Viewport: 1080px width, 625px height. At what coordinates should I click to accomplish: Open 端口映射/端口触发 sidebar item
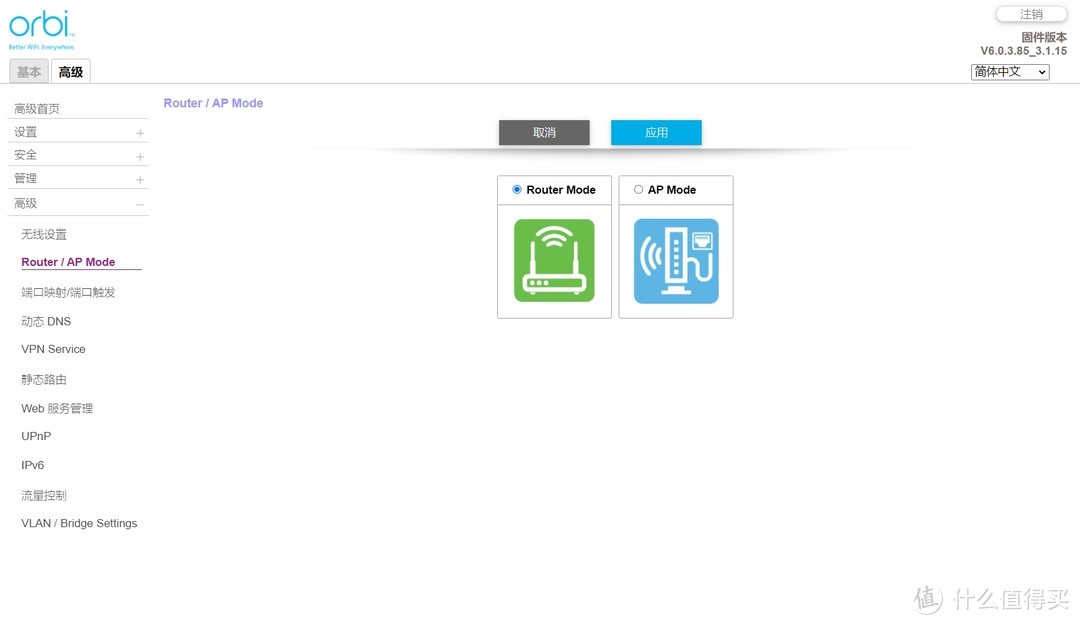coord(68,292)
